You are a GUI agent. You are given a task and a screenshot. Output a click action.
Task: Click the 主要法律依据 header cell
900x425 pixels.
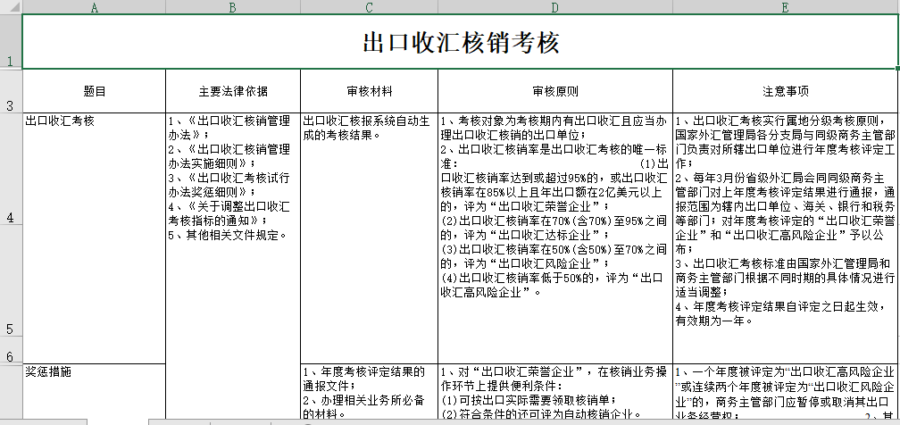pos(233,91)
